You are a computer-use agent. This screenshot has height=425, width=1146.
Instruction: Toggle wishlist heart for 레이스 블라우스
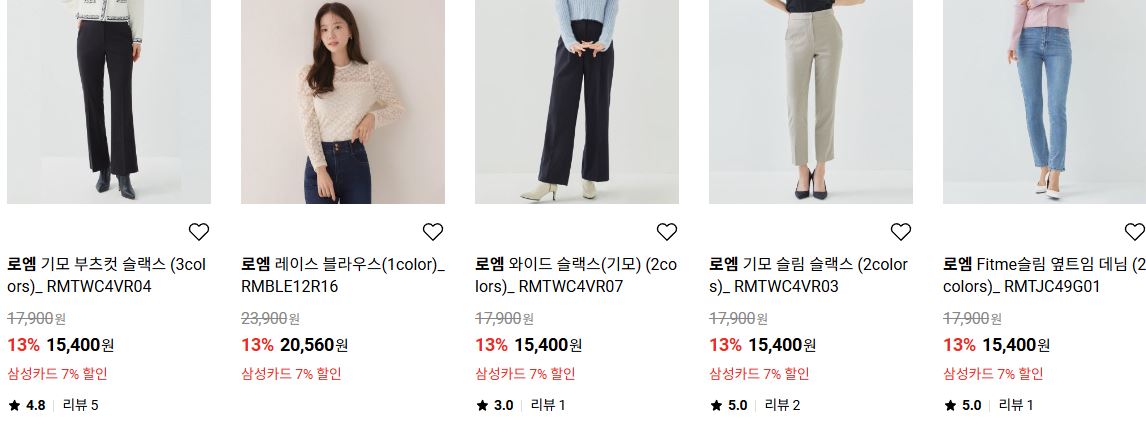pos(433,231)
